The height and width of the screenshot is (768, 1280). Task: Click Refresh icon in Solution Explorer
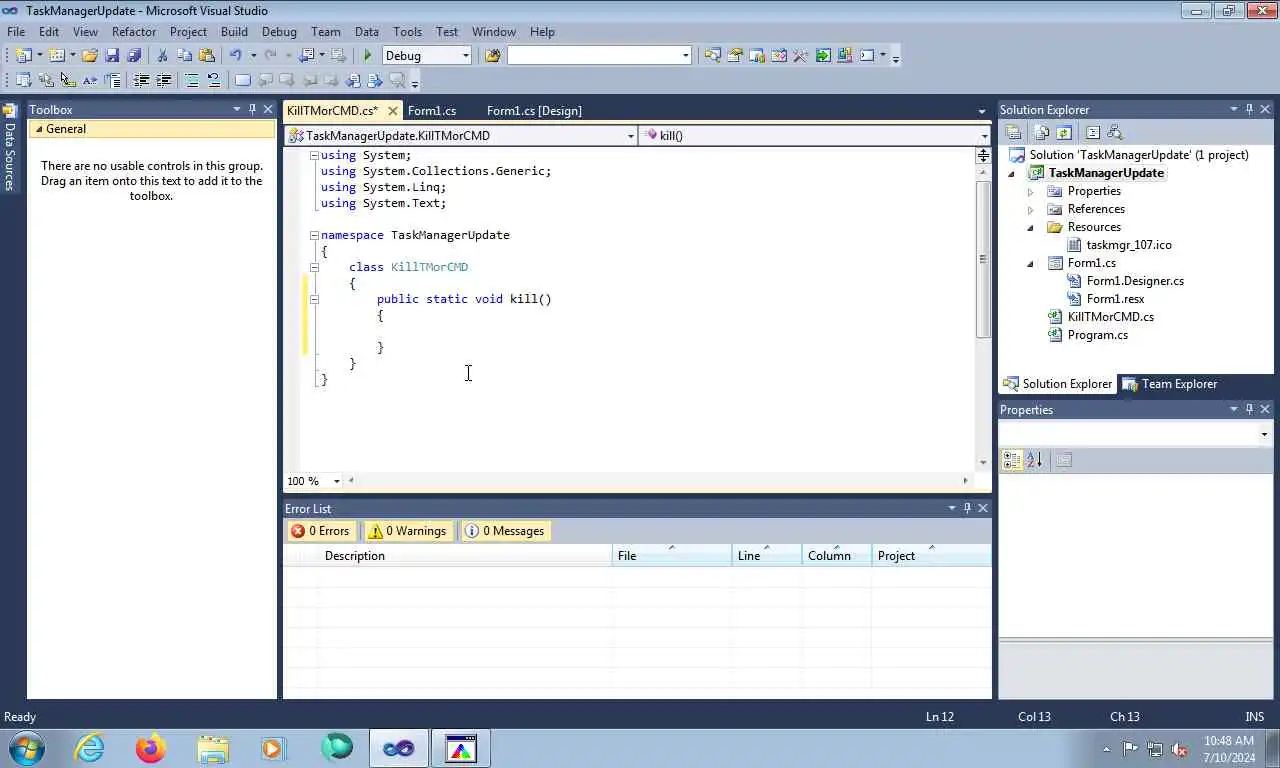[x=1064, y=132]
